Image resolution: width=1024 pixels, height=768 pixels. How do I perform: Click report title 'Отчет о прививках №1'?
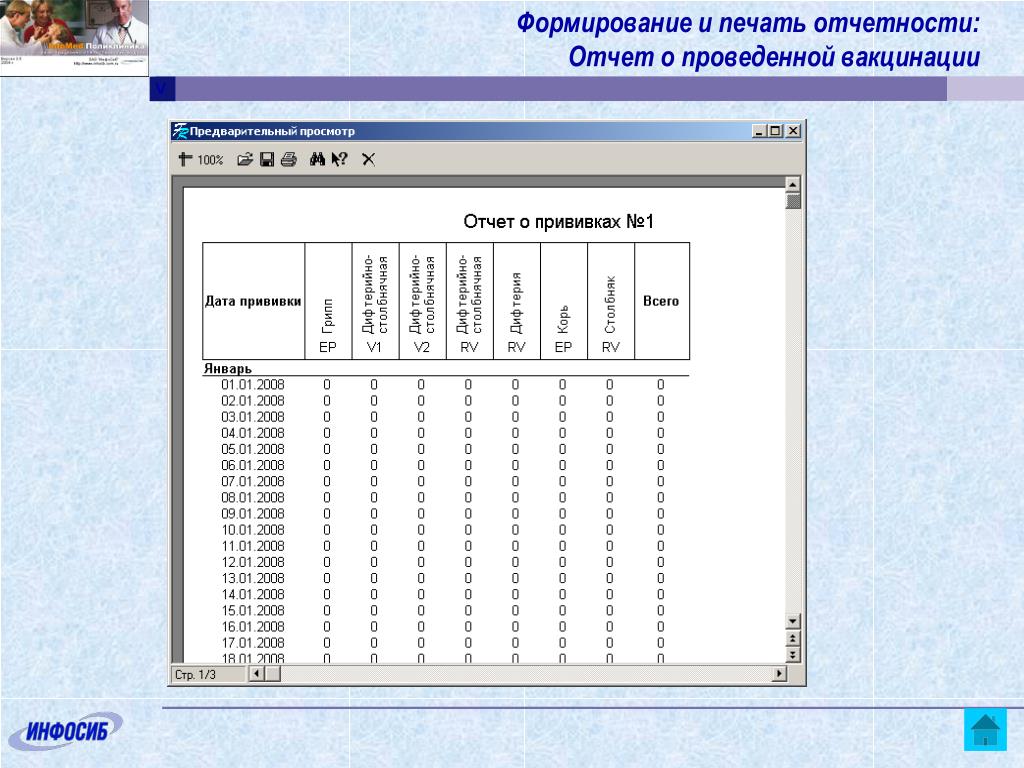558,221
